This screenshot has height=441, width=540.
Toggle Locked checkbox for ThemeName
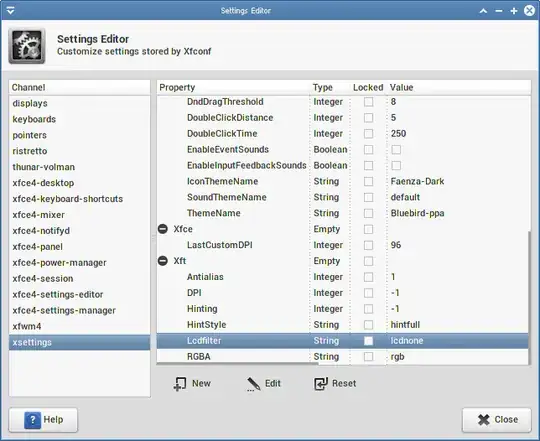[x=368, y=213]
